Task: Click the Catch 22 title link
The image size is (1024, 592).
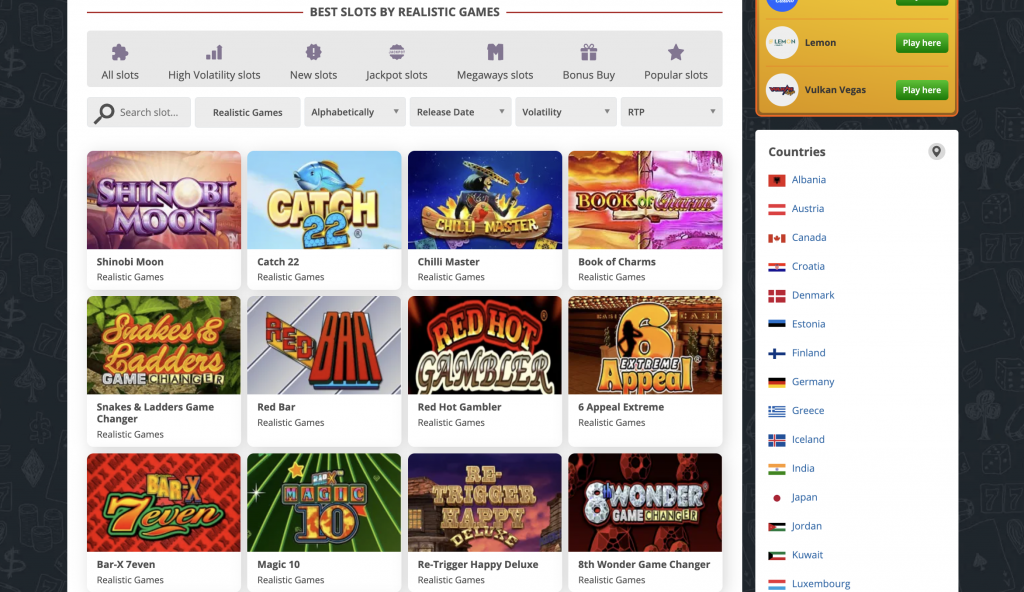Action: click(x=278, y=261)
